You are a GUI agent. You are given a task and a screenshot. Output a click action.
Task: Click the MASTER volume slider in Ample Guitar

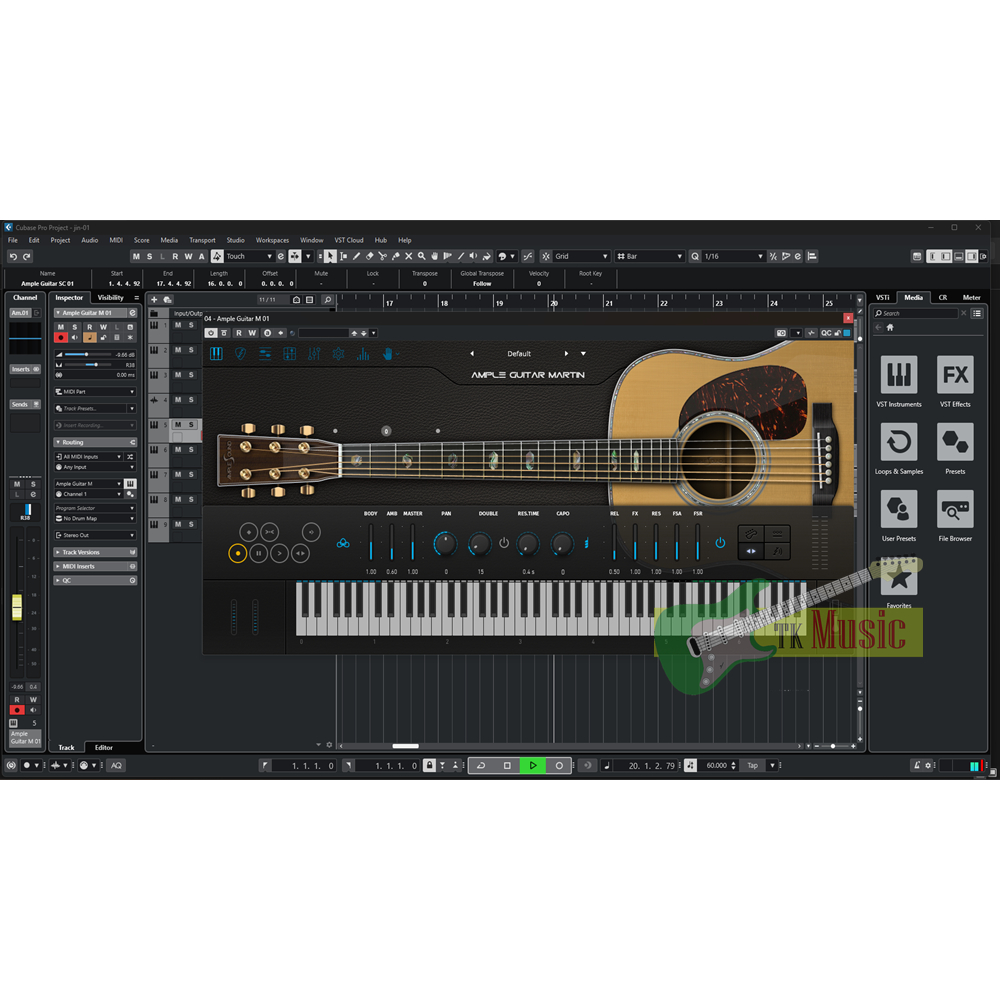(413, 542)
